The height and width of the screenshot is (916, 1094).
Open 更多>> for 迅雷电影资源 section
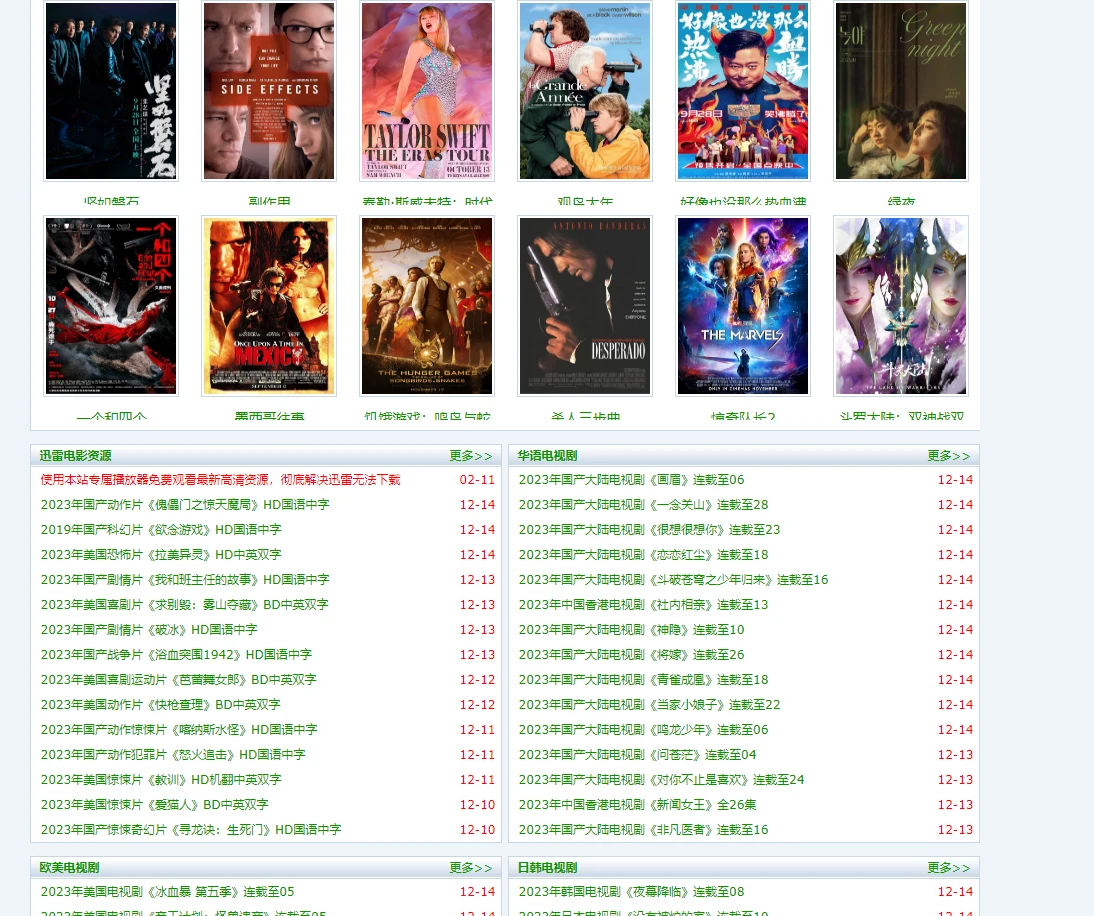click(470, 455)
